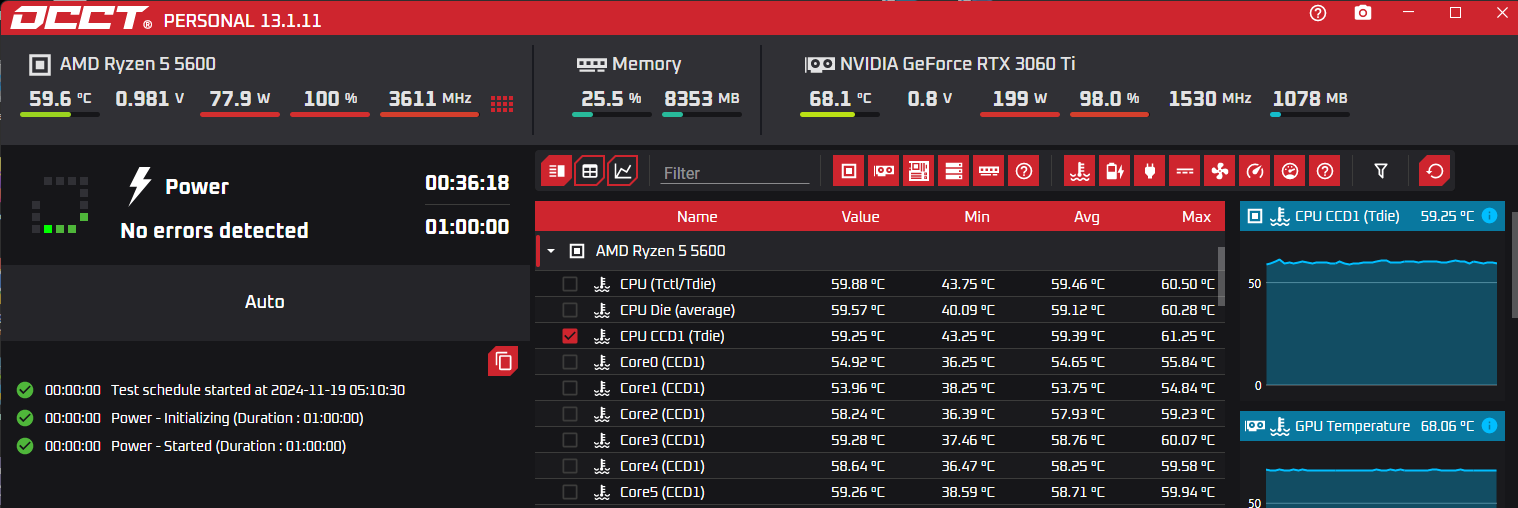Click the Memory header label
This screenshot has height=508, width=1518.
646,64
